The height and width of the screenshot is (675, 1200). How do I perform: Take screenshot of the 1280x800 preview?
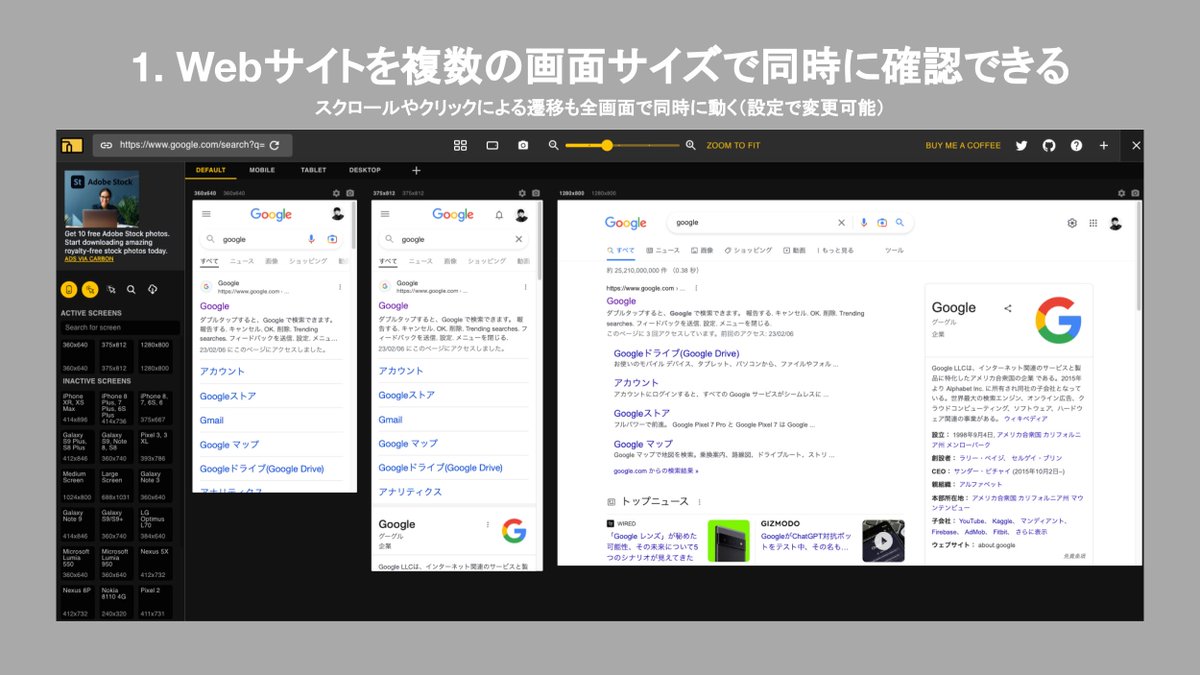pyautogui.click(x=1135, y=193)
